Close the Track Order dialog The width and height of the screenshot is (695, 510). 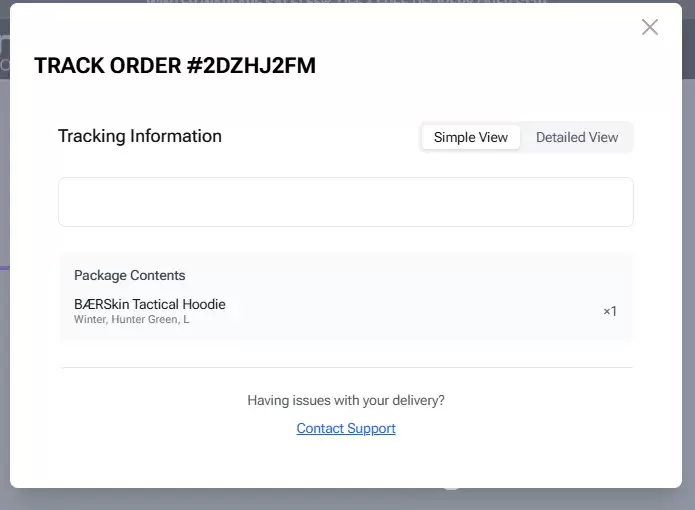[650, 27]
